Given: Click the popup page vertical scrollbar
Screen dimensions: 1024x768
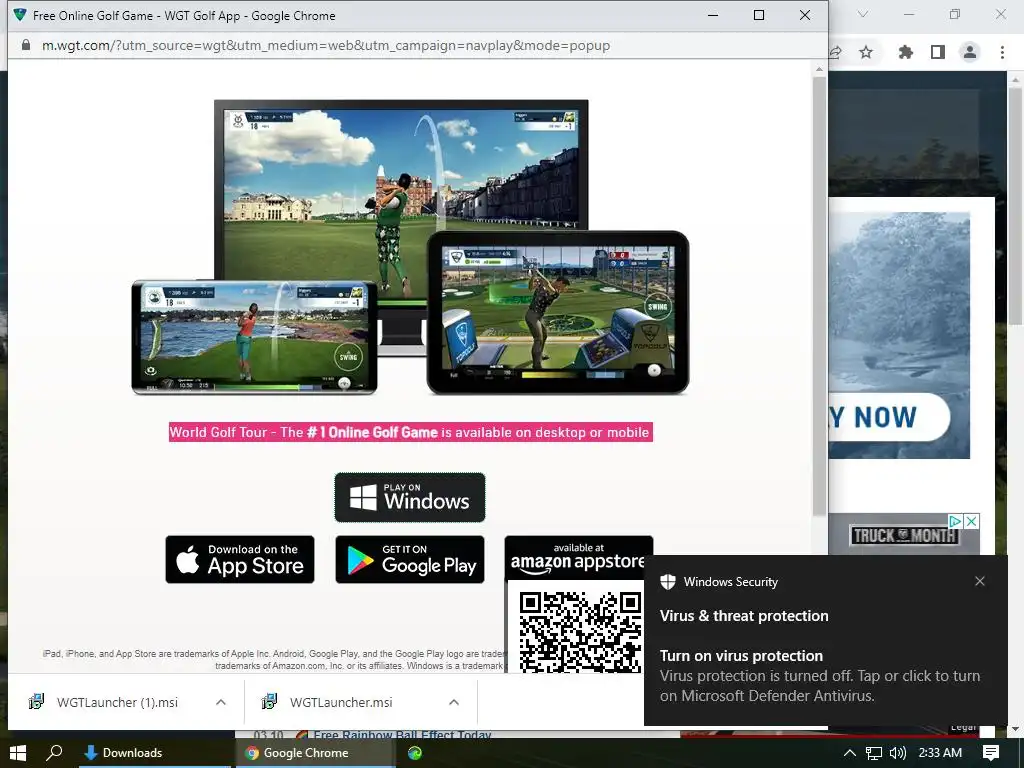Looking at the screenshot, I should click(819, 297).
